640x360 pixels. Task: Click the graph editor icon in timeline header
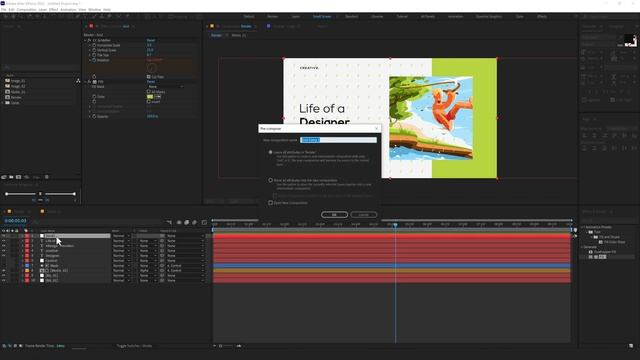[x=204, y=222]
